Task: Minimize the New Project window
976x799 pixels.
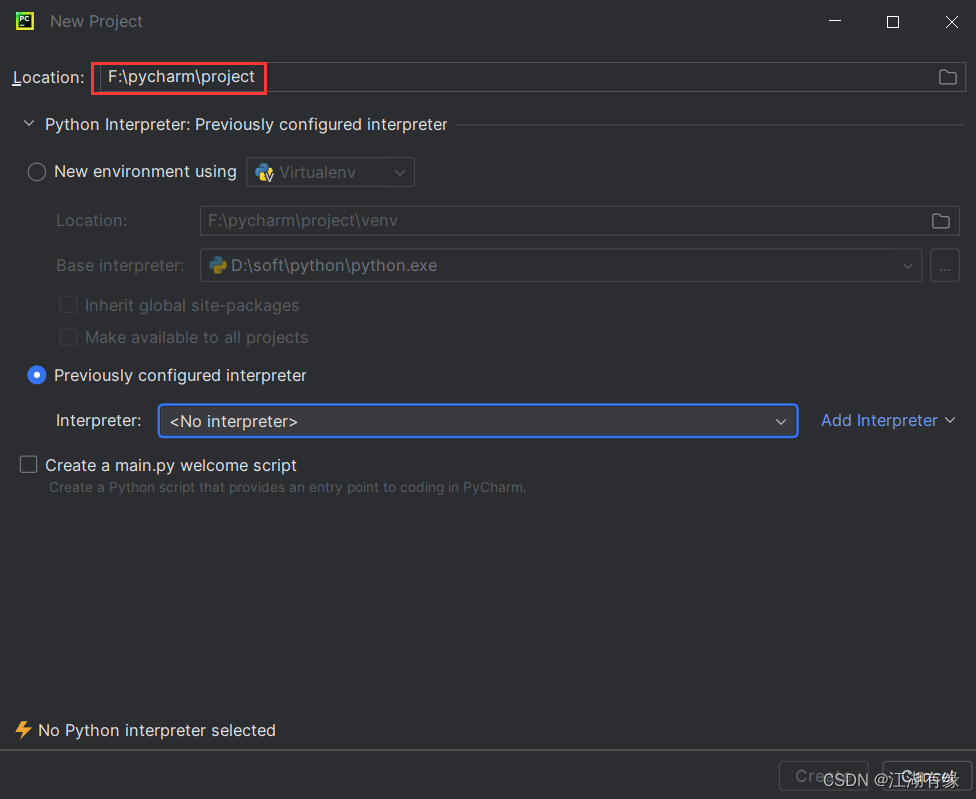Action: pyautogui.click(x=835, y=21)
